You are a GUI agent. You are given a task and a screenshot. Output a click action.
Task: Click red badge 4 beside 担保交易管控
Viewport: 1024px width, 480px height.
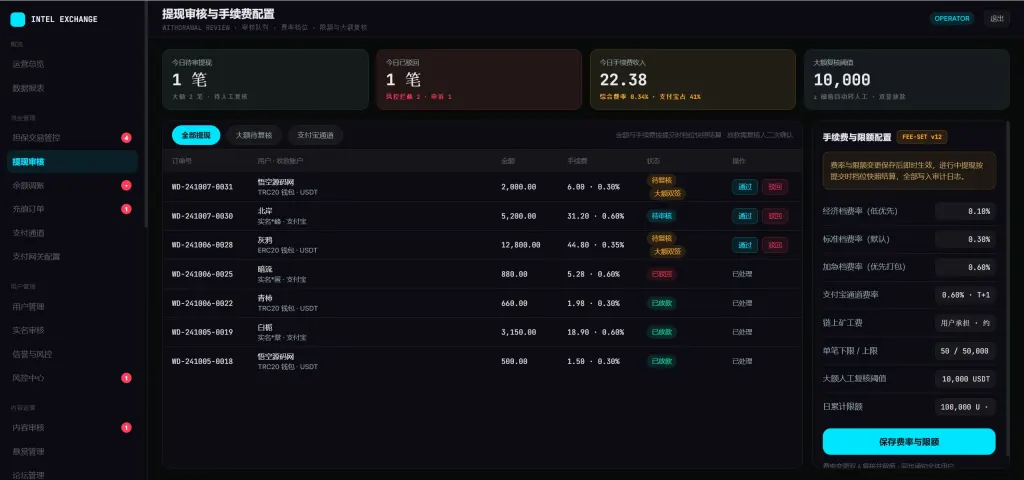(126, 138)
